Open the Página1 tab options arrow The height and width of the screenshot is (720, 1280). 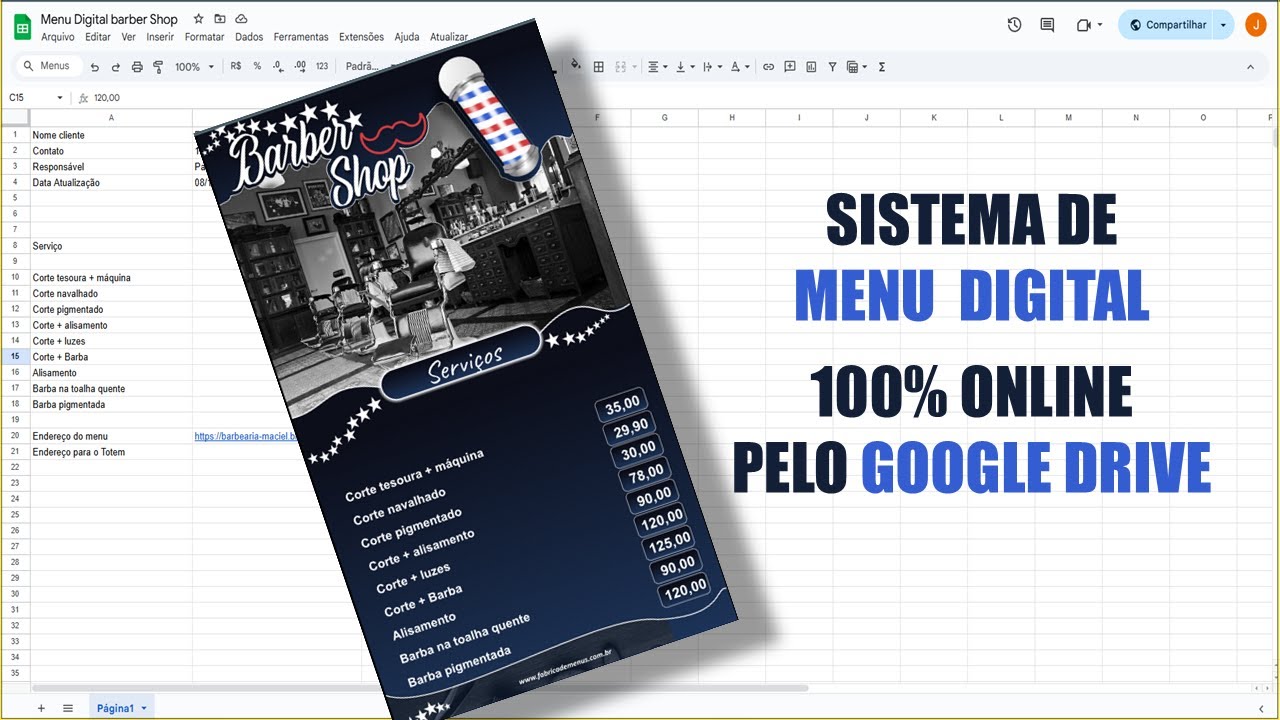pyautogui.click(x=144, y=708)
